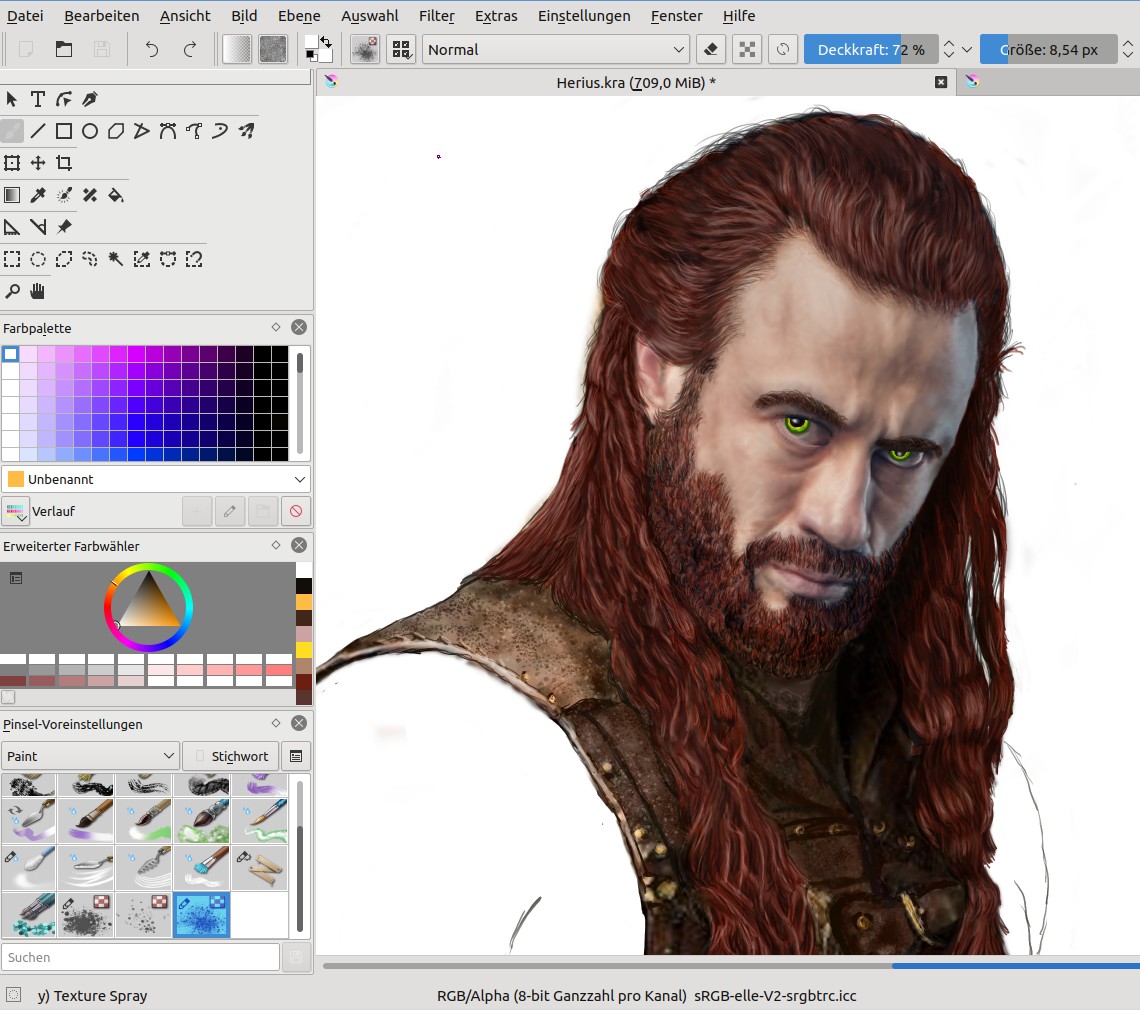
Task: Expand the Unbenannt palette dropdown
Action: [156, 479]
